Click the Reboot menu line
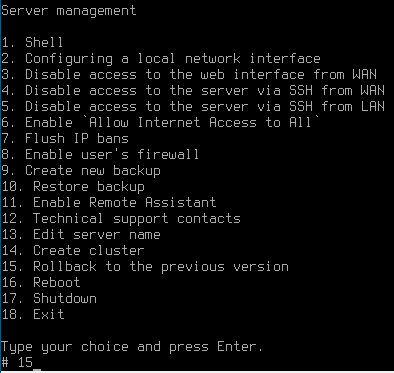 coord(41,282)
